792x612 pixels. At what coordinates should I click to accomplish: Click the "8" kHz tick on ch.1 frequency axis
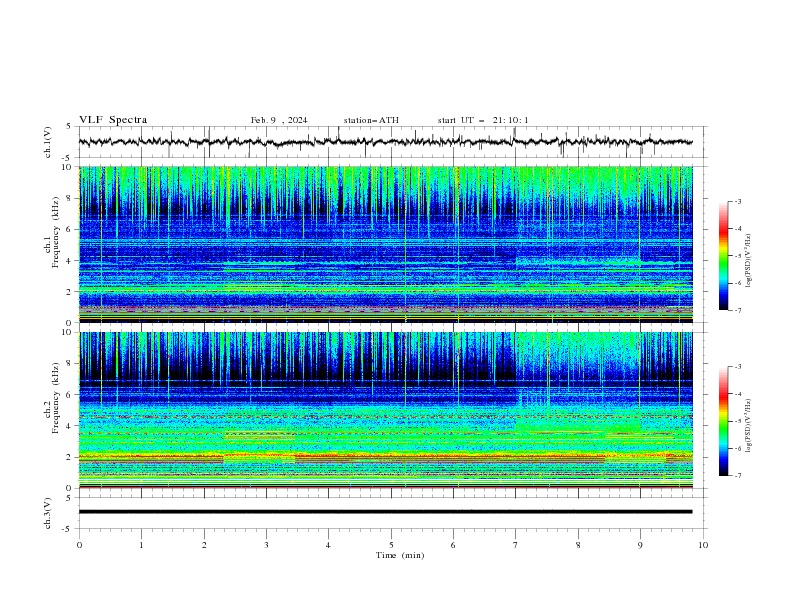(71, 198)
